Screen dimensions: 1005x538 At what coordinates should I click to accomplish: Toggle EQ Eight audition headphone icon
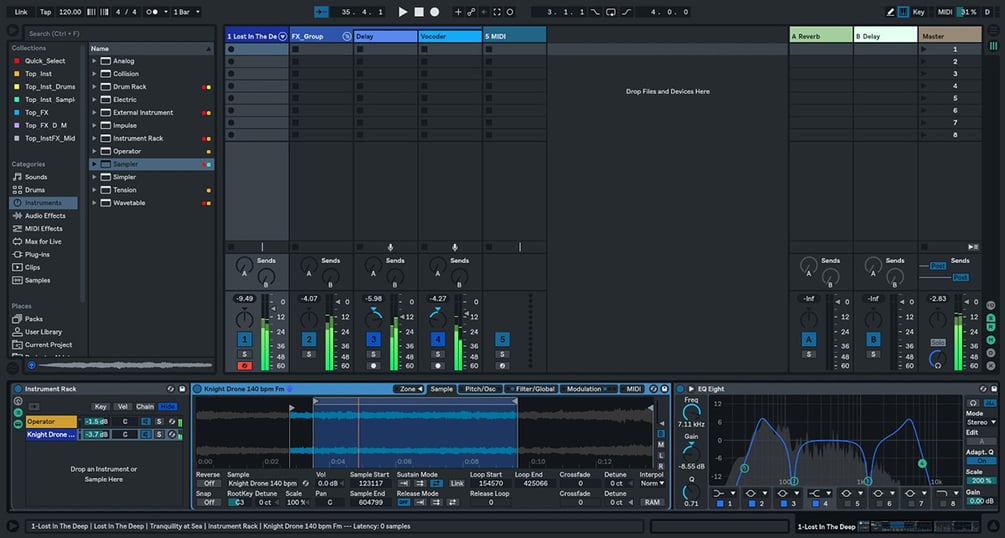[973, 403]
